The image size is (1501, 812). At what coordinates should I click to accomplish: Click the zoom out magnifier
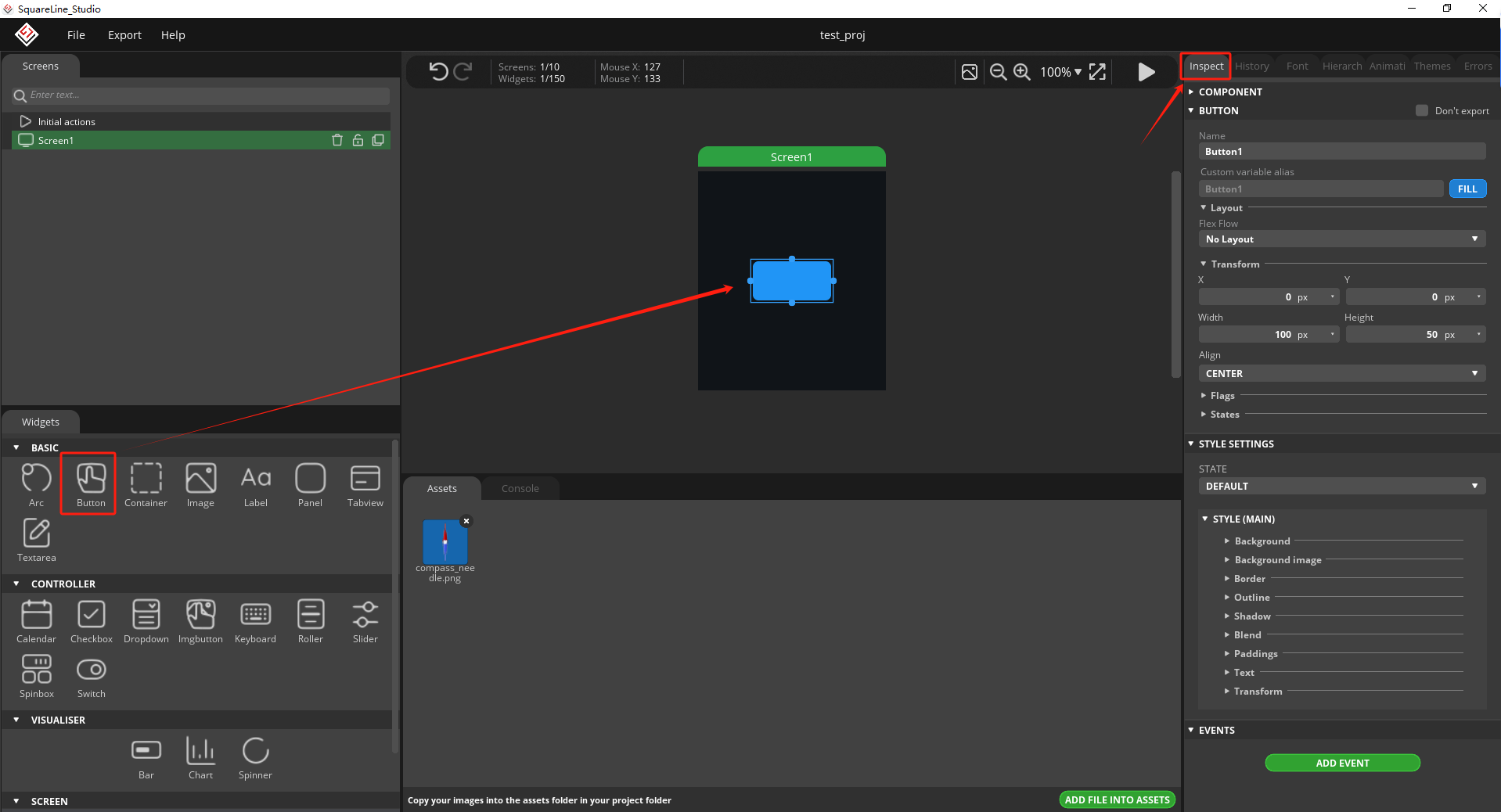tap(998, 72)
